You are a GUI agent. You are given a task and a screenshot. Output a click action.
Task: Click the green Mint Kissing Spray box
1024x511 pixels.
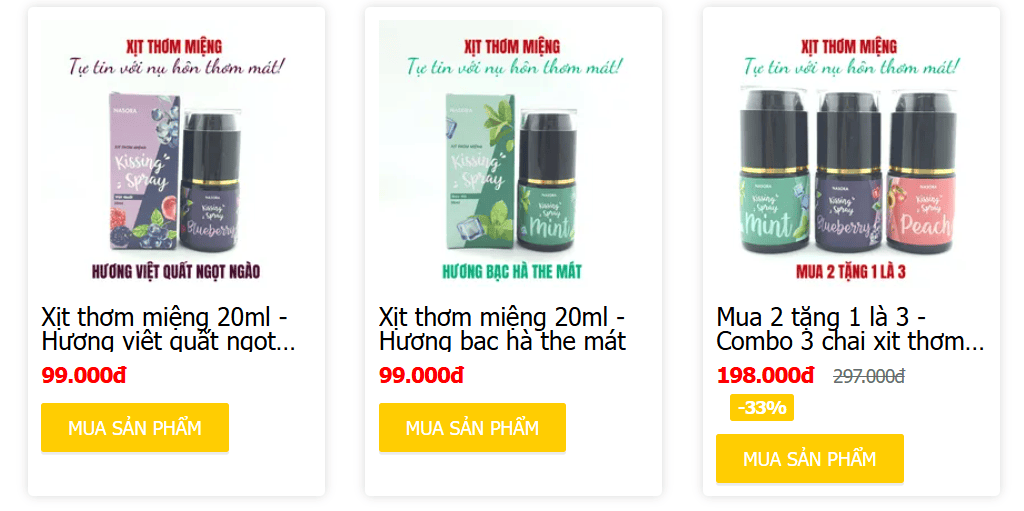pyautogui.click(x=481, y=171)
